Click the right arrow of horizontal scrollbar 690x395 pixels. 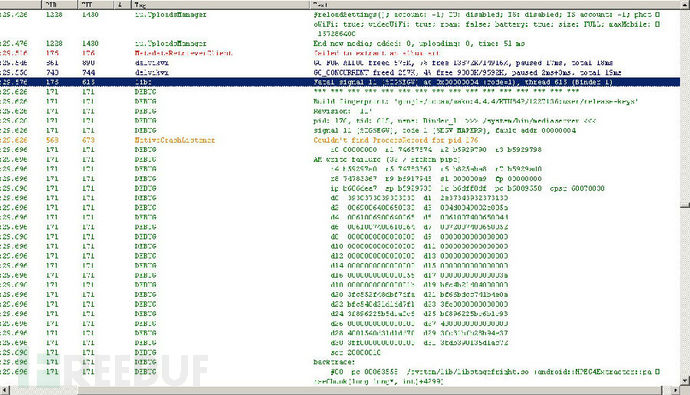pos(676,390)
